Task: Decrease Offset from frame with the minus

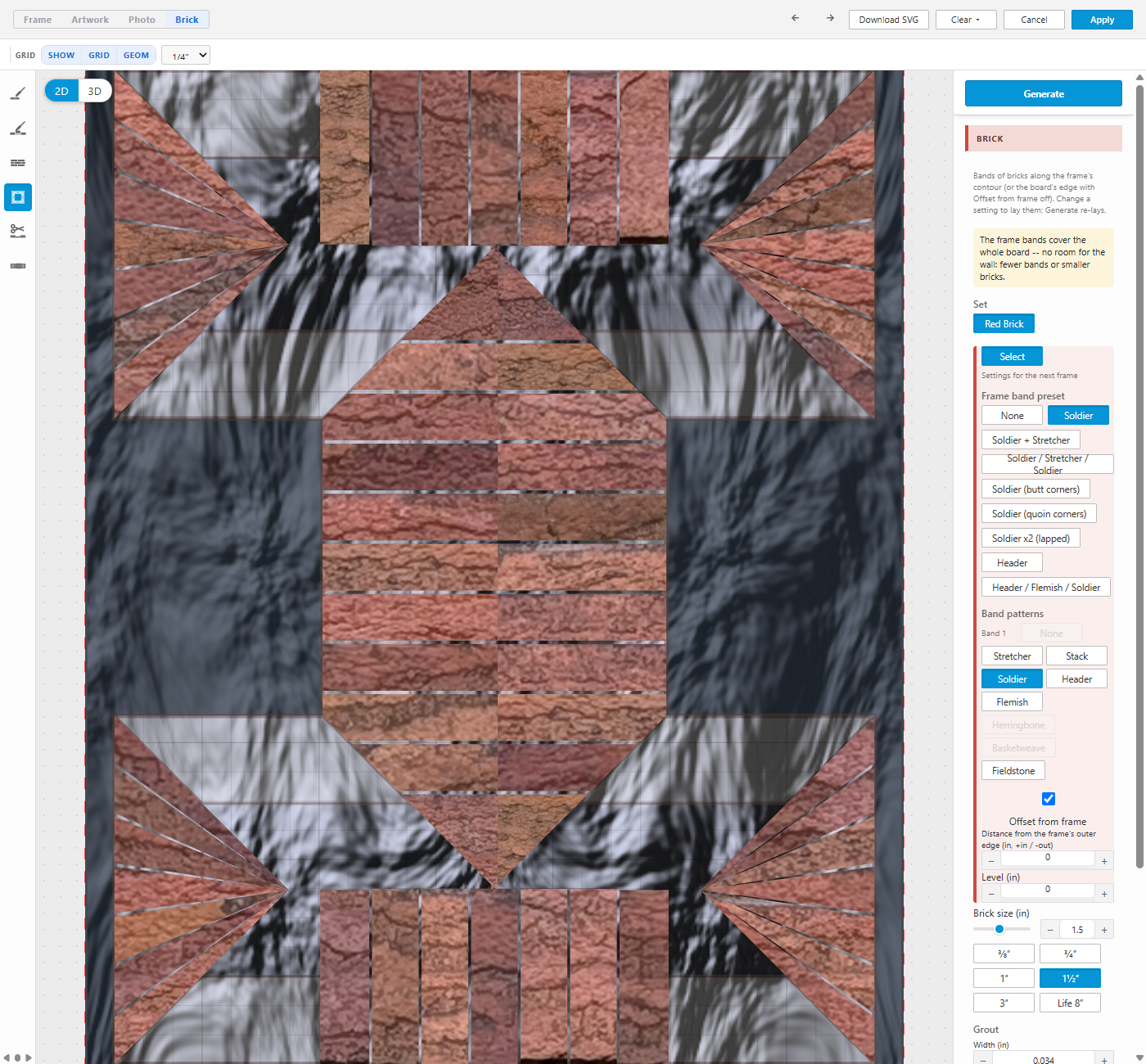Action: point(991,861)
